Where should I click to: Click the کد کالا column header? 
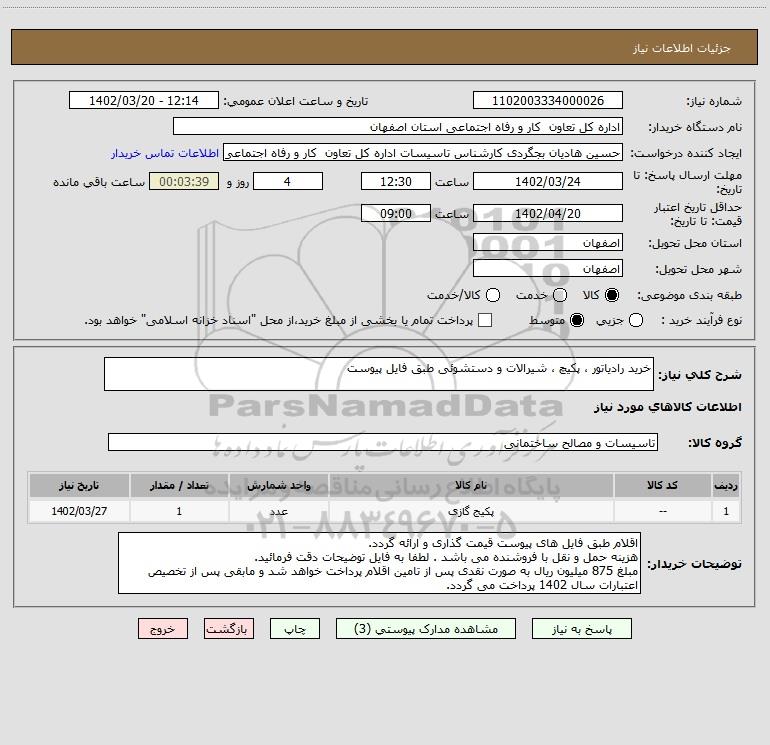tap(662, 485)
